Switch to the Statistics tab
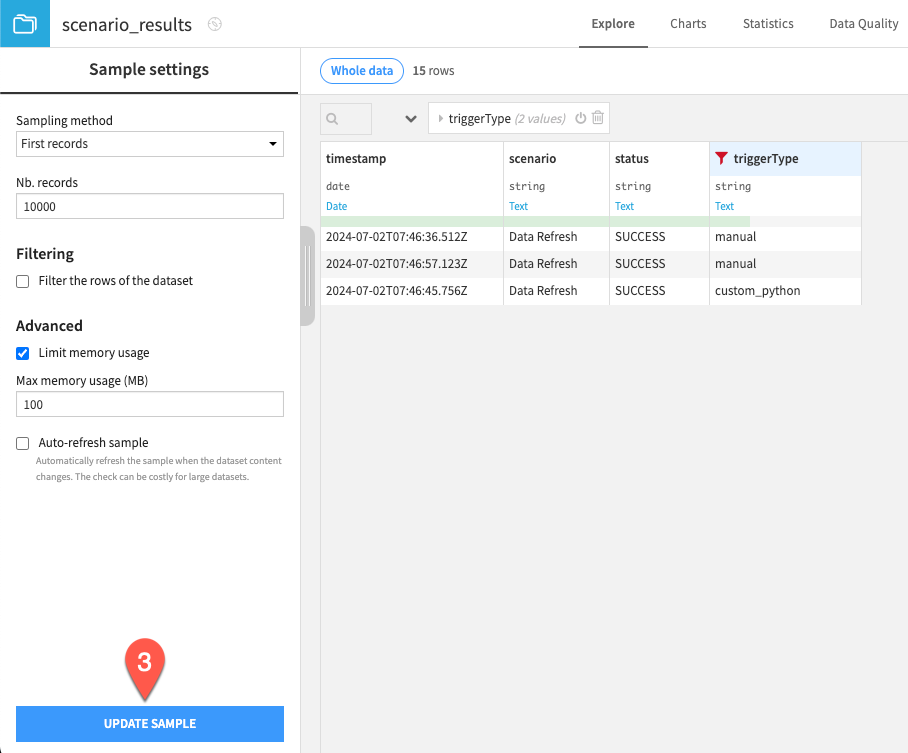This screenshot has height=753, width=908. (x=768, y=23)
